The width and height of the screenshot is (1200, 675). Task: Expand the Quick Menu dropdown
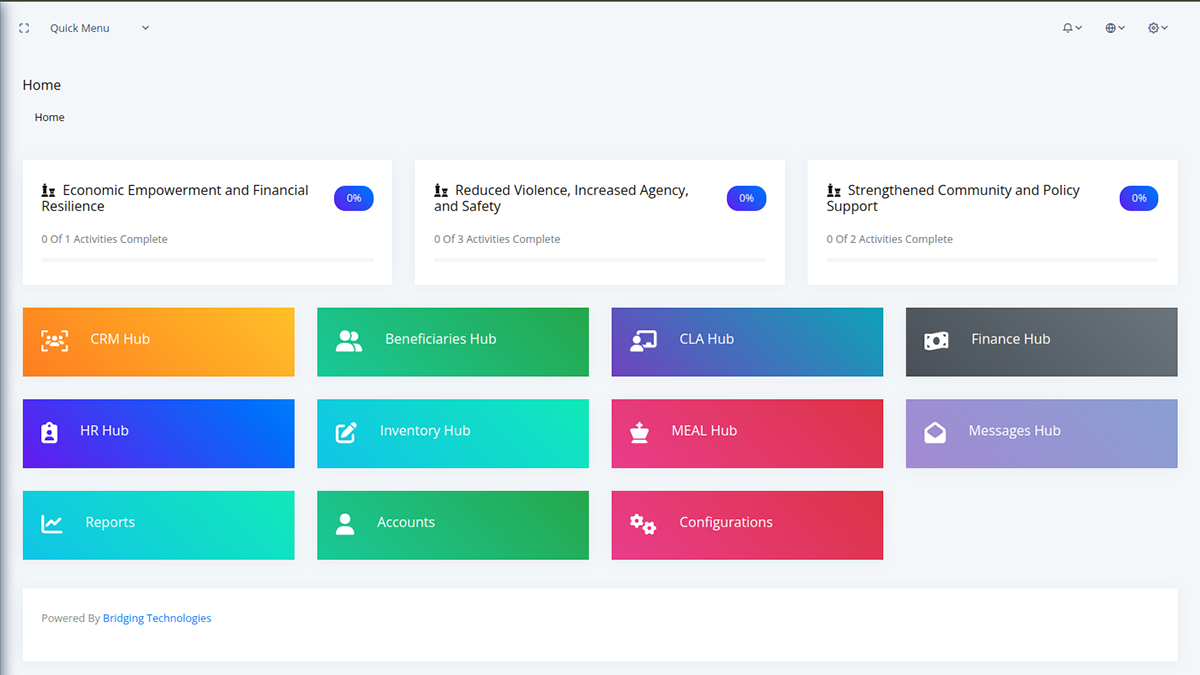(99, 28)
